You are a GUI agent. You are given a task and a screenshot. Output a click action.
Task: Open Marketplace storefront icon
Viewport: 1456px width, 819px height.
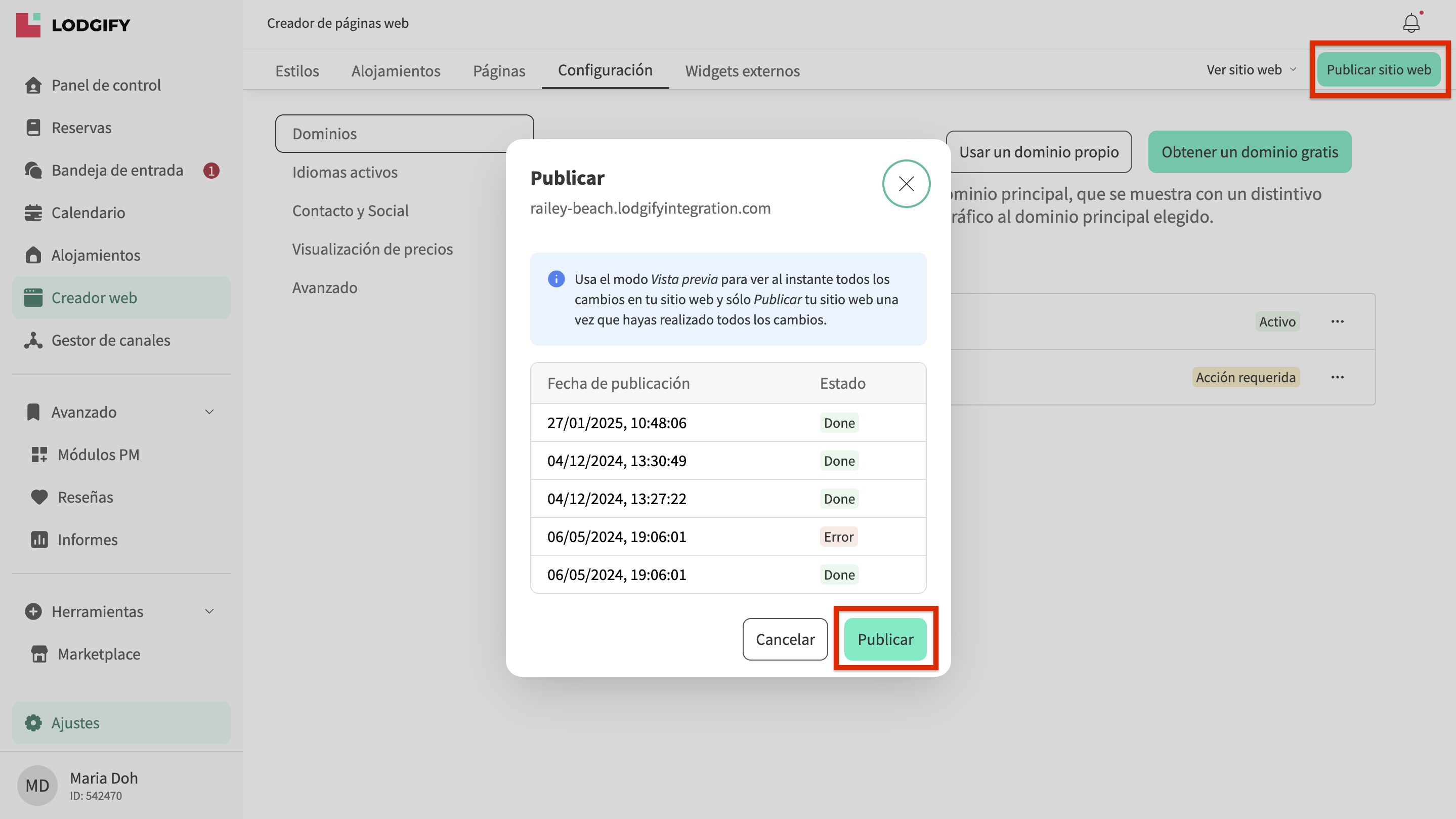click(x=39, y=654)
